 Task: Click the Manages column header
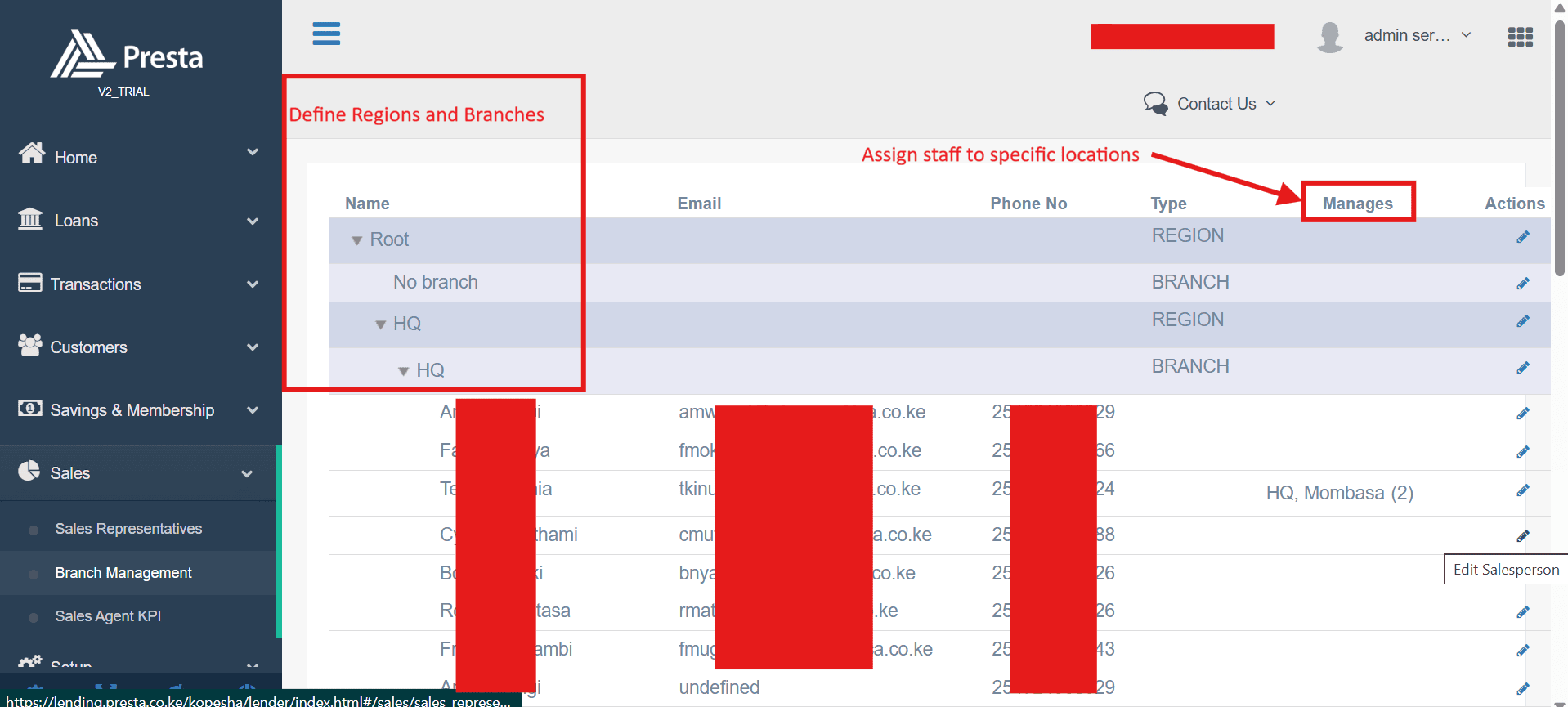[x=1357, y=204]
